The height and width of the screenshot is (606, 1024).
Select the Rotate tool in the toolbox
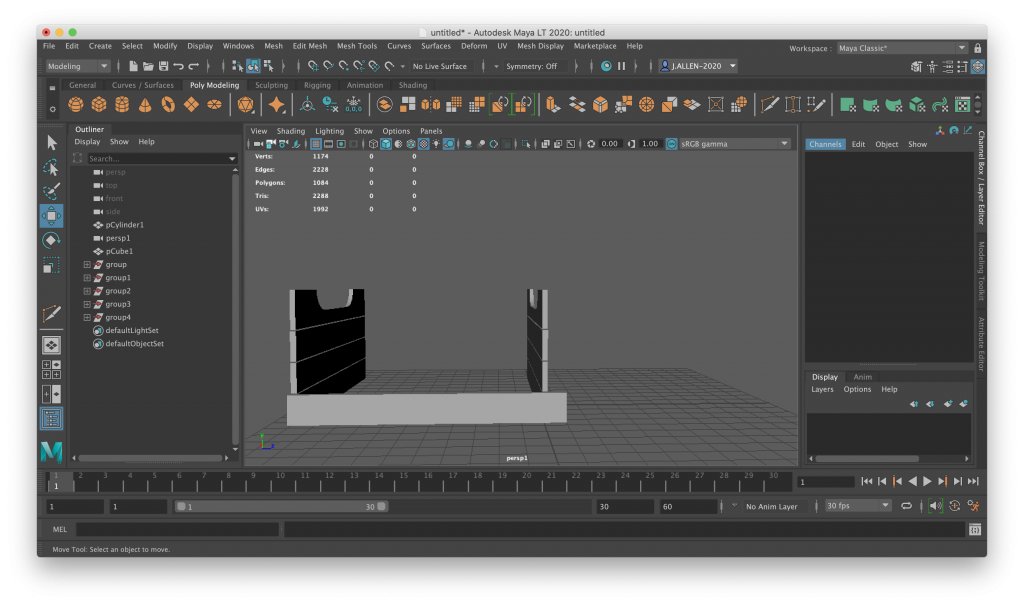51,240
